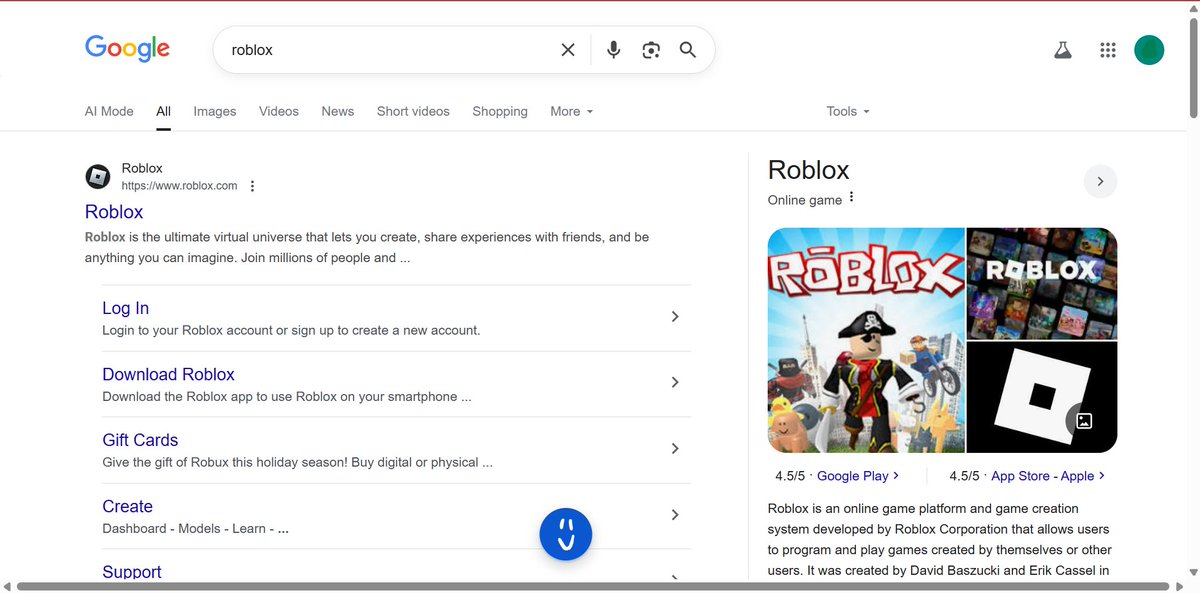Click the roblox search input field
1200x593 pixels.
pyautogui.click(x=390, y=50)
